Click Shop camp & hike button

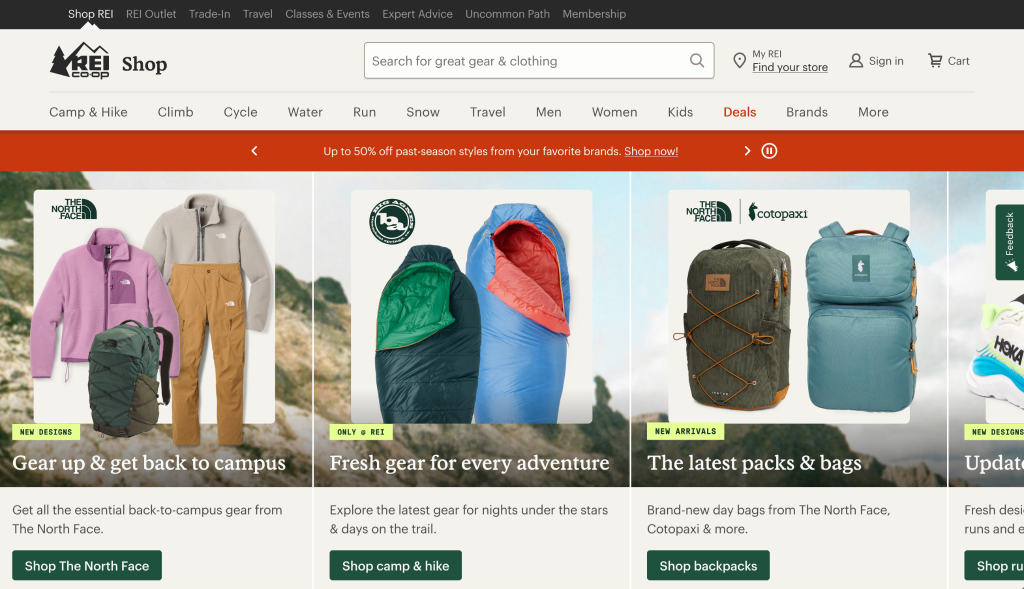pyautogui.click(x=395, y=565)
